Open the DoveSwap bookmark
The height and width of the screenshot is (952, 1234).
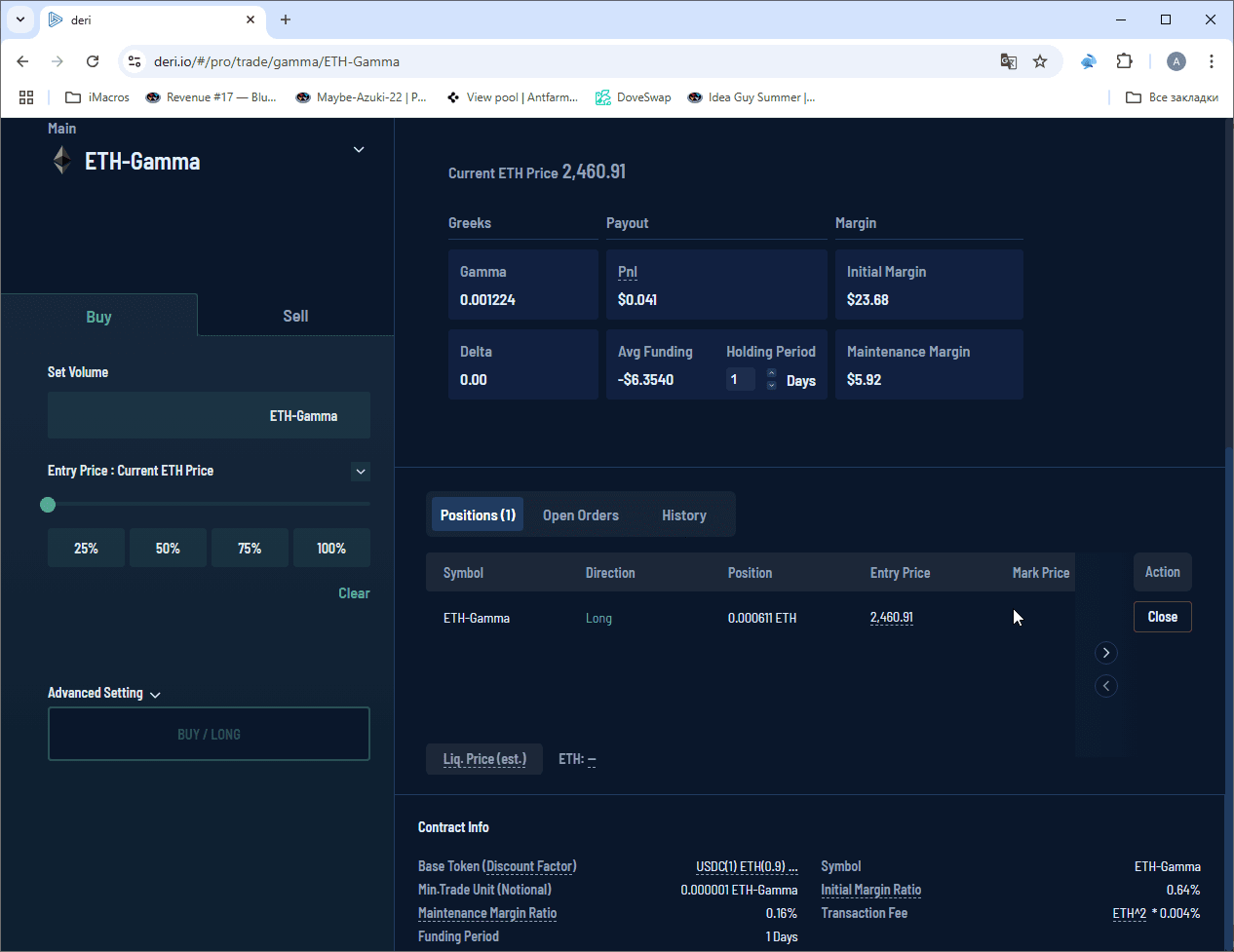click(x=634, y=97)
